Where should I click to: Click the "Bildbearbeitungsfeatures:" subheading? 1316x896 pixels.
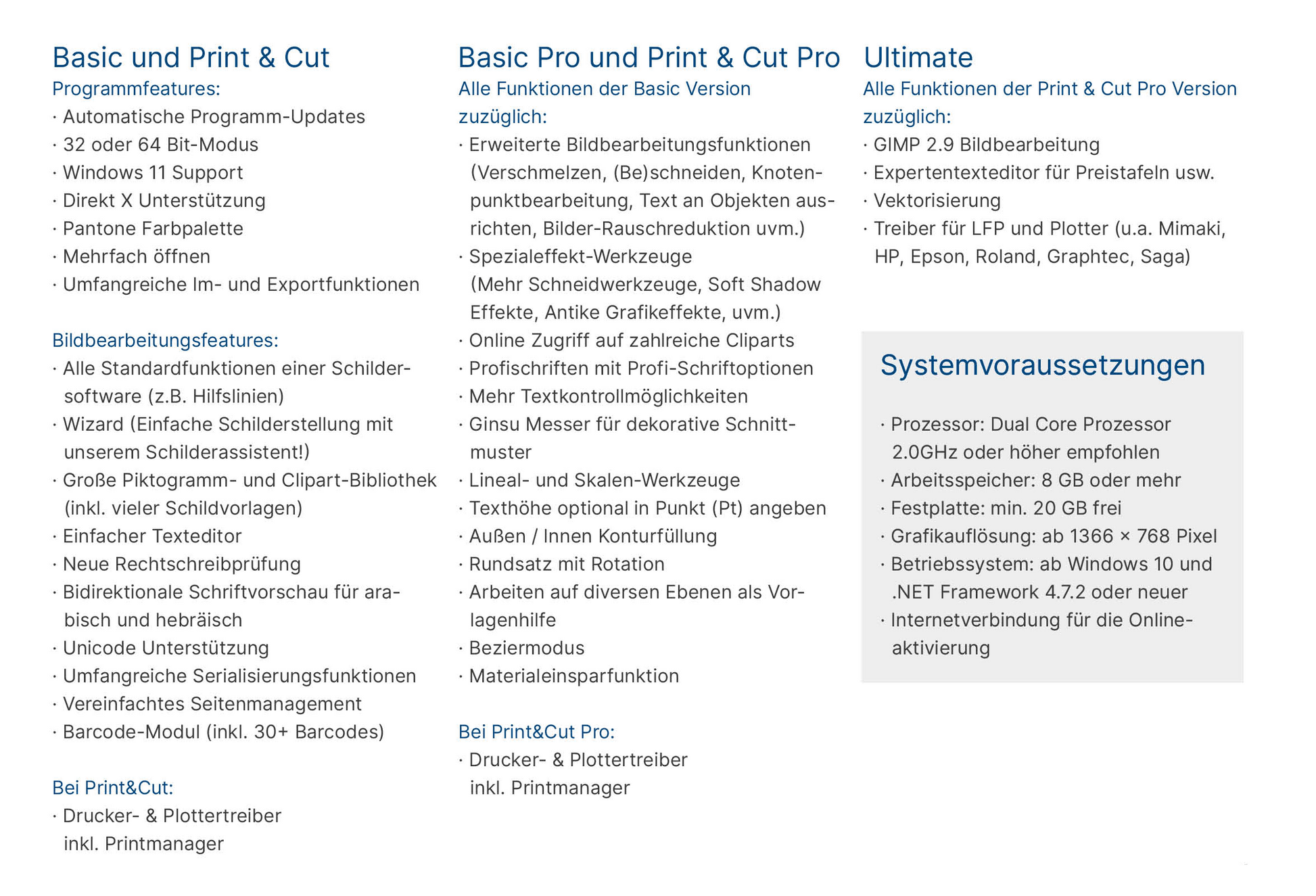165,340
